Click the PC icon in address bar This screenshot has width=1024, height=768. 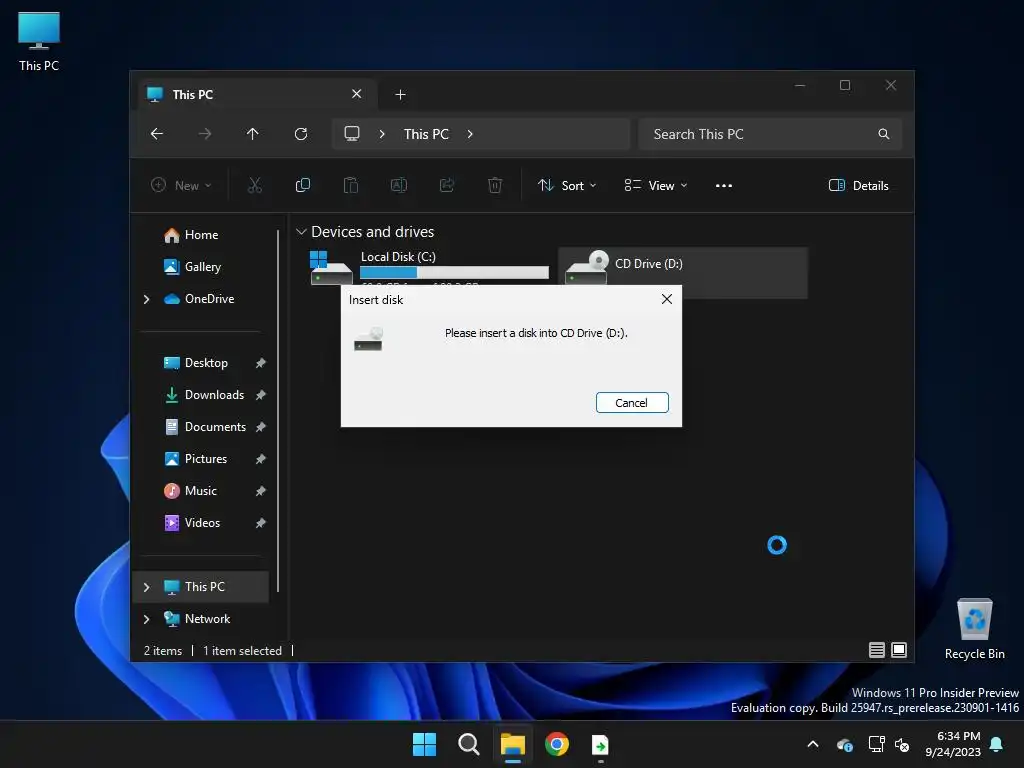352,134
